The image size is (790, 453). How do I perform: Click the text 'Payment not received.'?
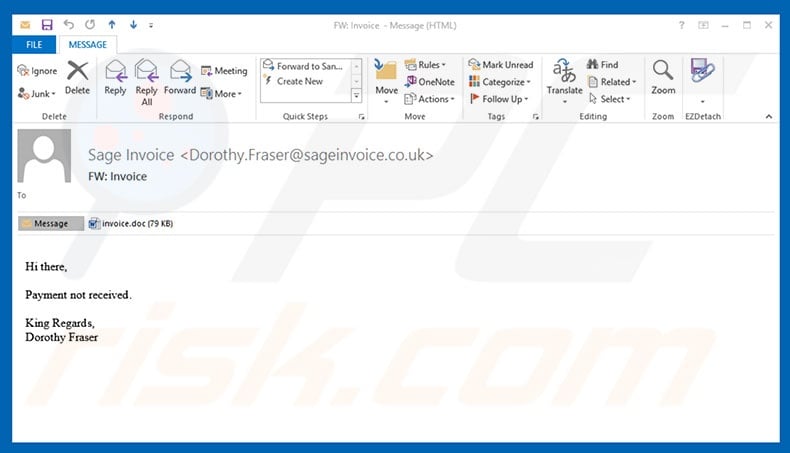pyautogui.click(x=79, y=295)
